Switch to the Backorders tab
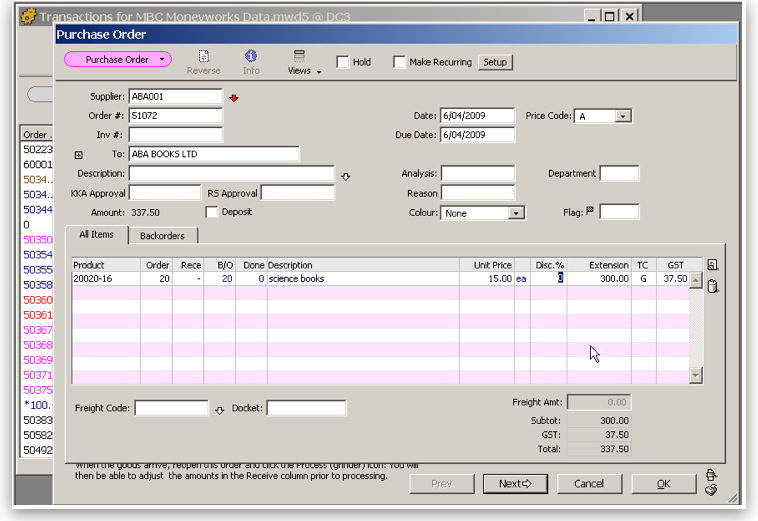 click(162, 236)
